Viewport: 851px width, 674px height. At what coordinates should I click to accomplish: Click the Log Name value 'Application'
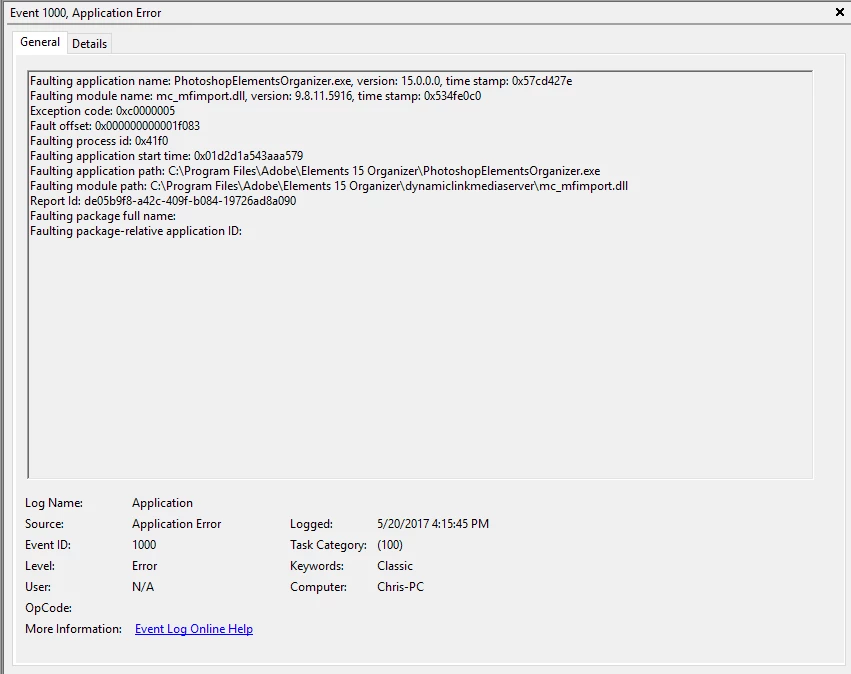(x=162, y=503)
